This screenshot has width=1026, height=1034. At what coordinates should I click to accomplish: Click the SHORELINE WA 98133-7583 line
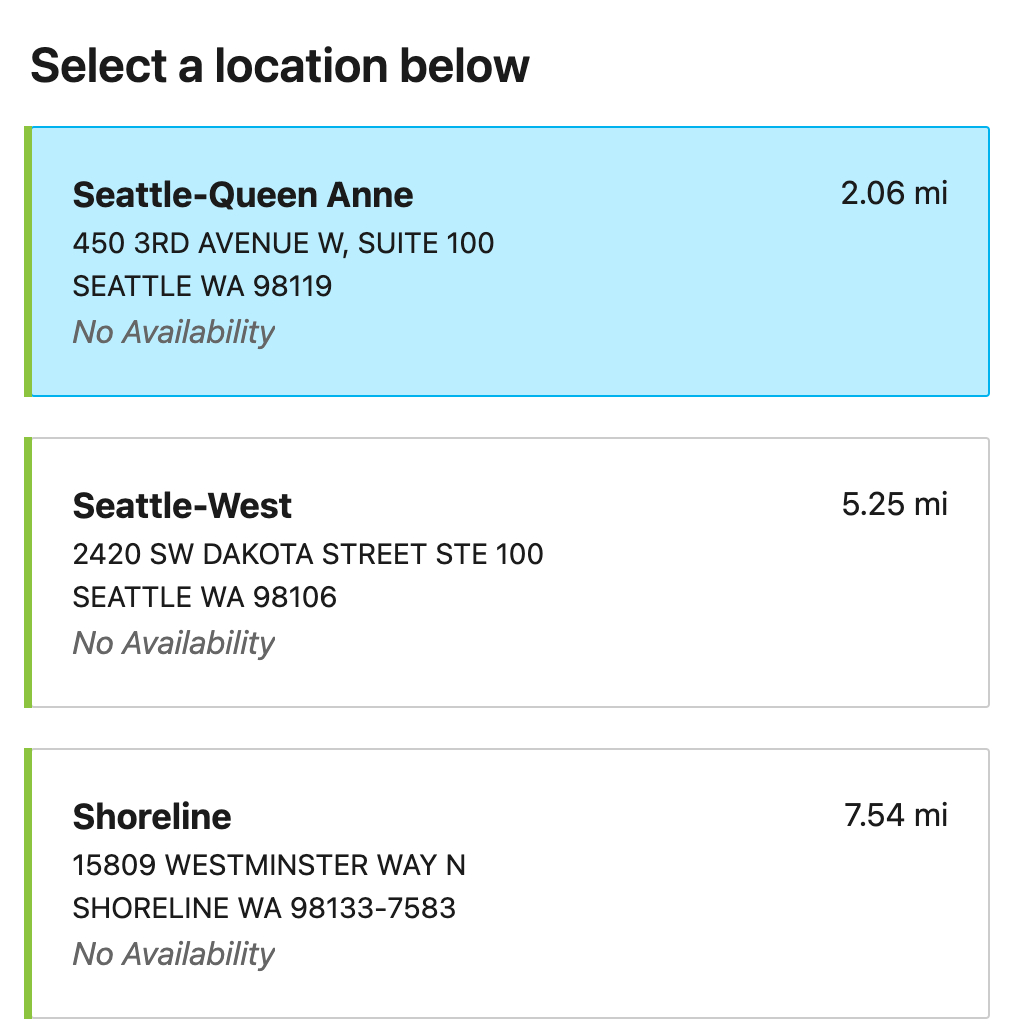[x=264, y=908]
